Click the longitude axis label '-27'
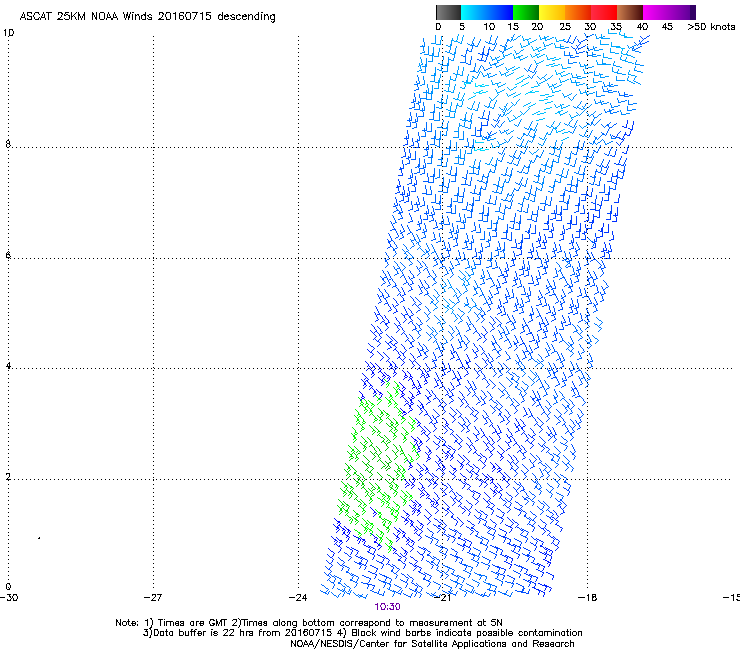 [153, 598]
